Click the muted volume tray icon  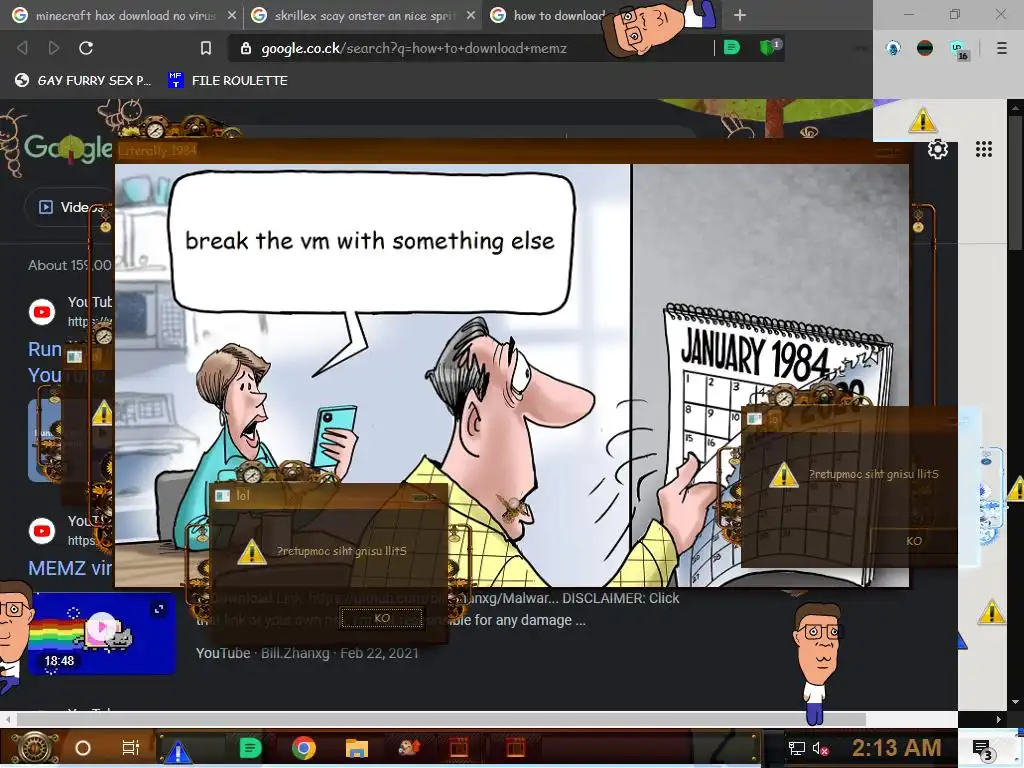pos(820,748)
